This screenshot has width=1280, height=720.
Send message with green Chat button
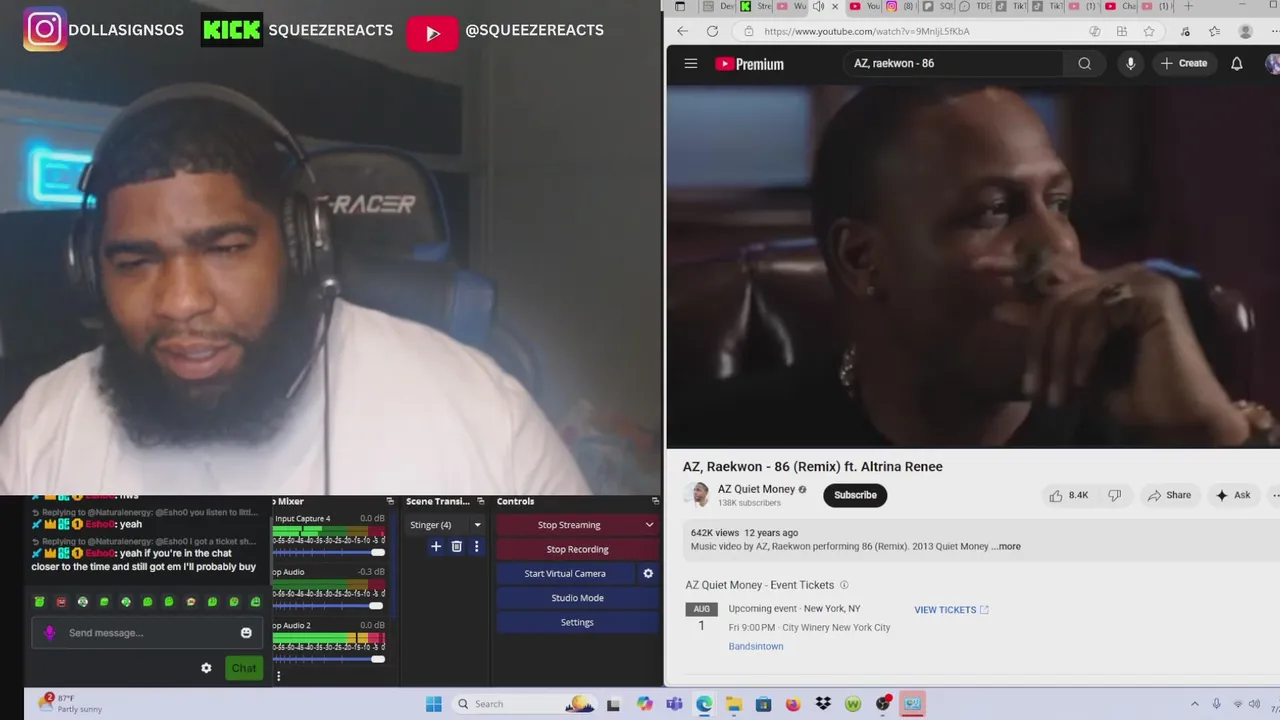(x=244, y=668)
